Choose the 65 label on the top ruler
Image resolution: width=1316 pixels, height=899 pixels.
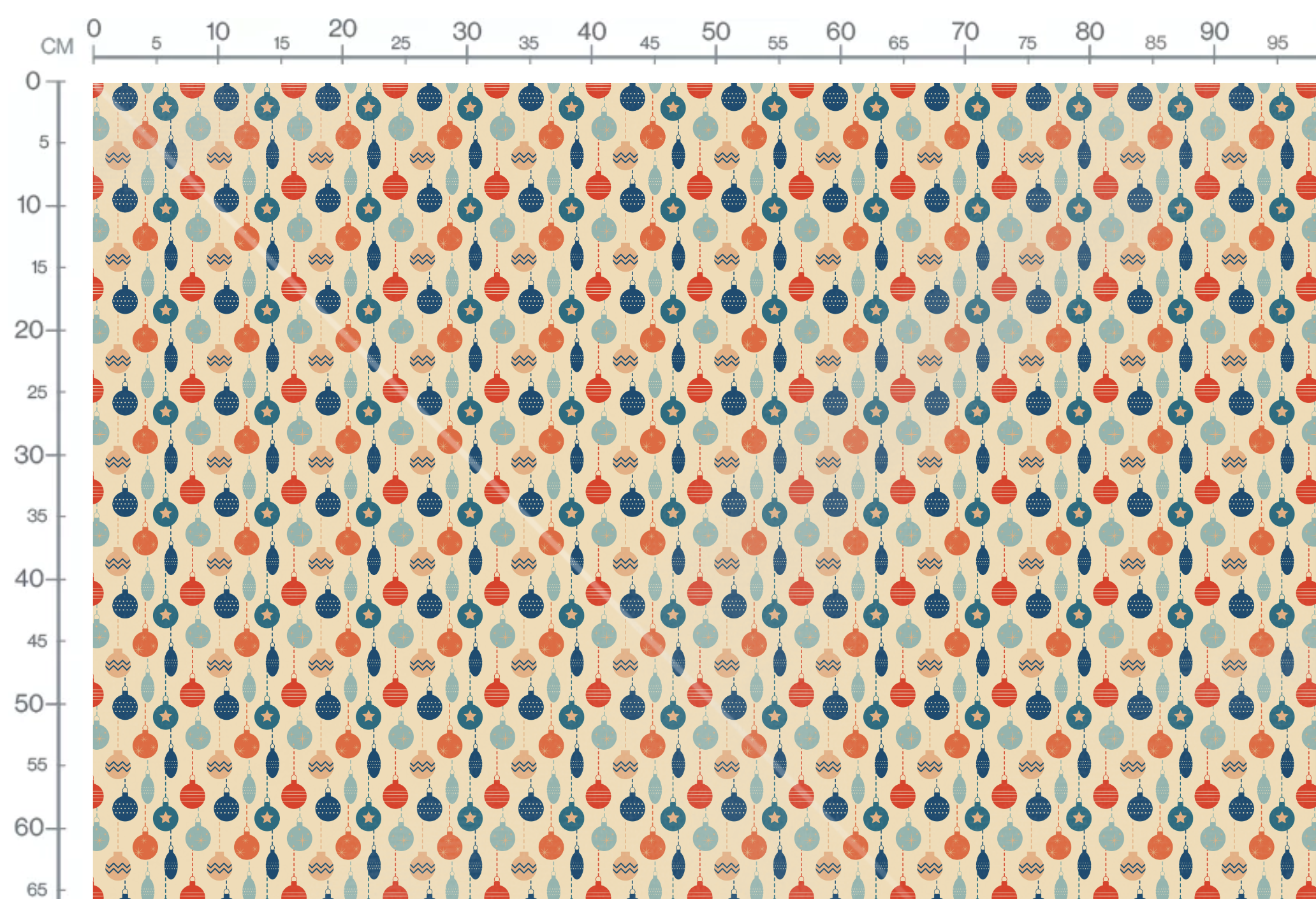pyautogui.click(x=898, y=43)
